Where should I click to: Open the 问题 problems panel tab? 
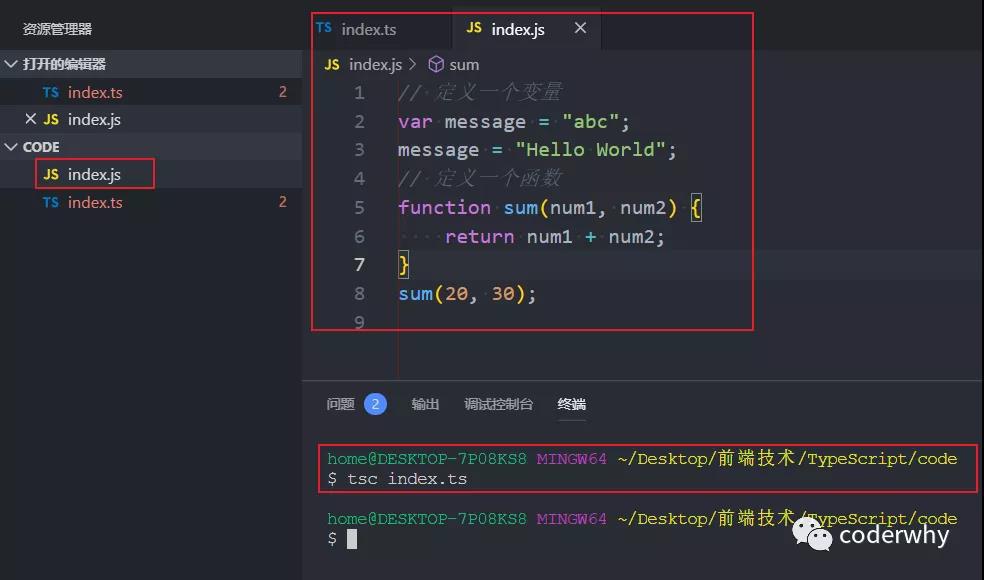pyautogui.click(x=341, y=404)
